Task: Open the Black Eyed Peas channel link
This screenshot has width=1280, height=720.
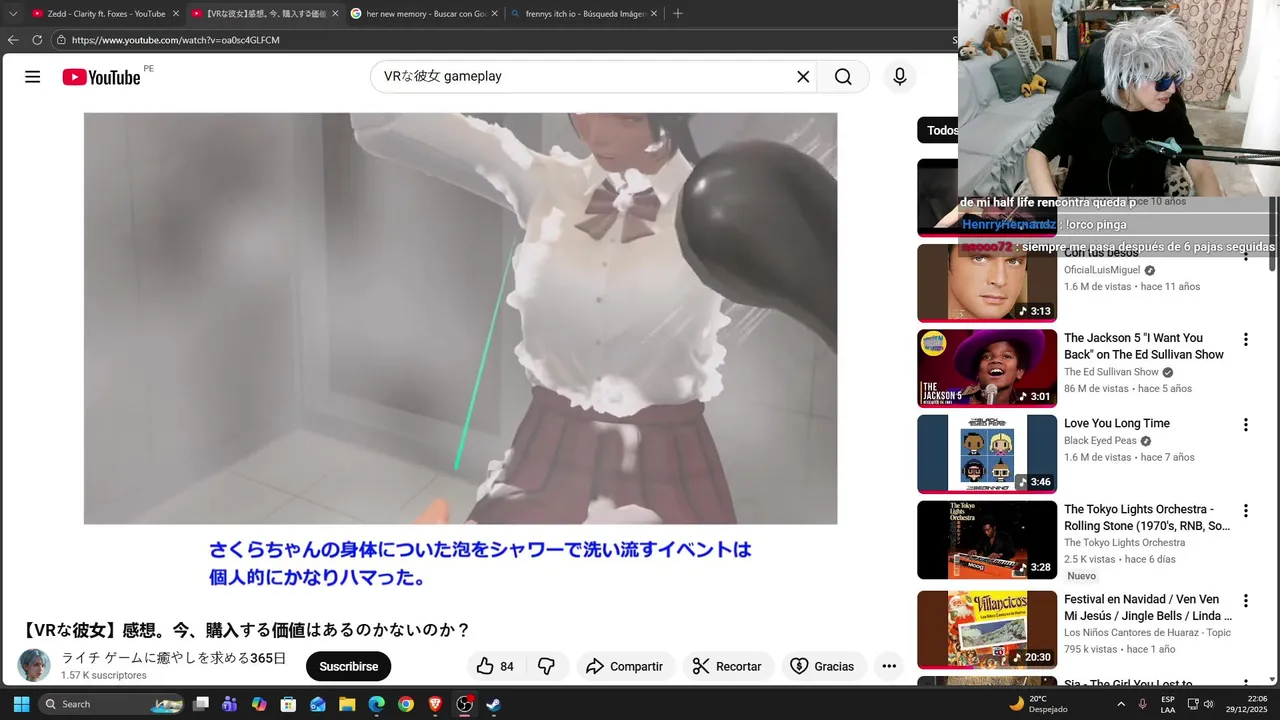Action: pos(1100,441)
